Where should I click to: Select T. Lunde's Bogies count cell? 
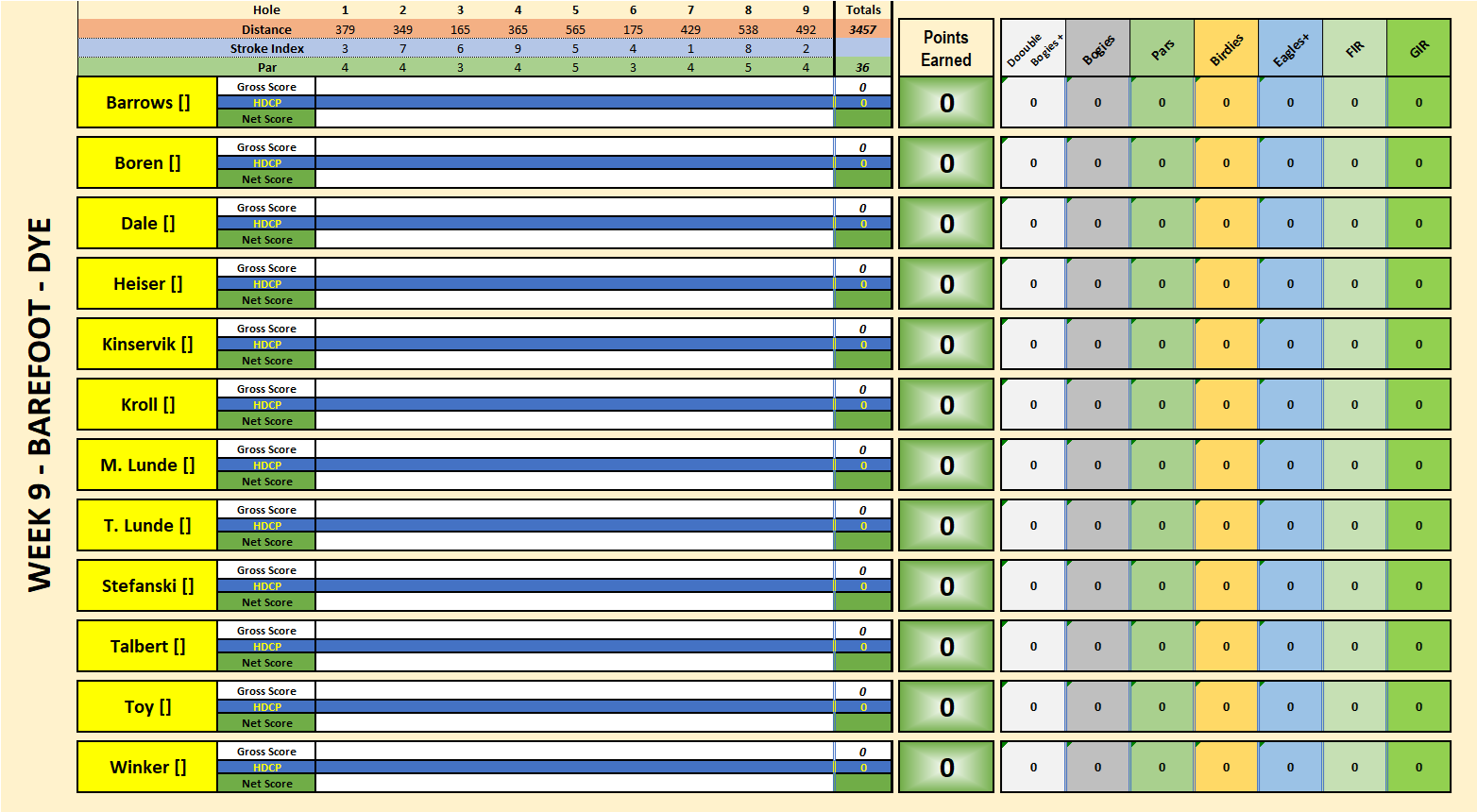pos(1097,526)
